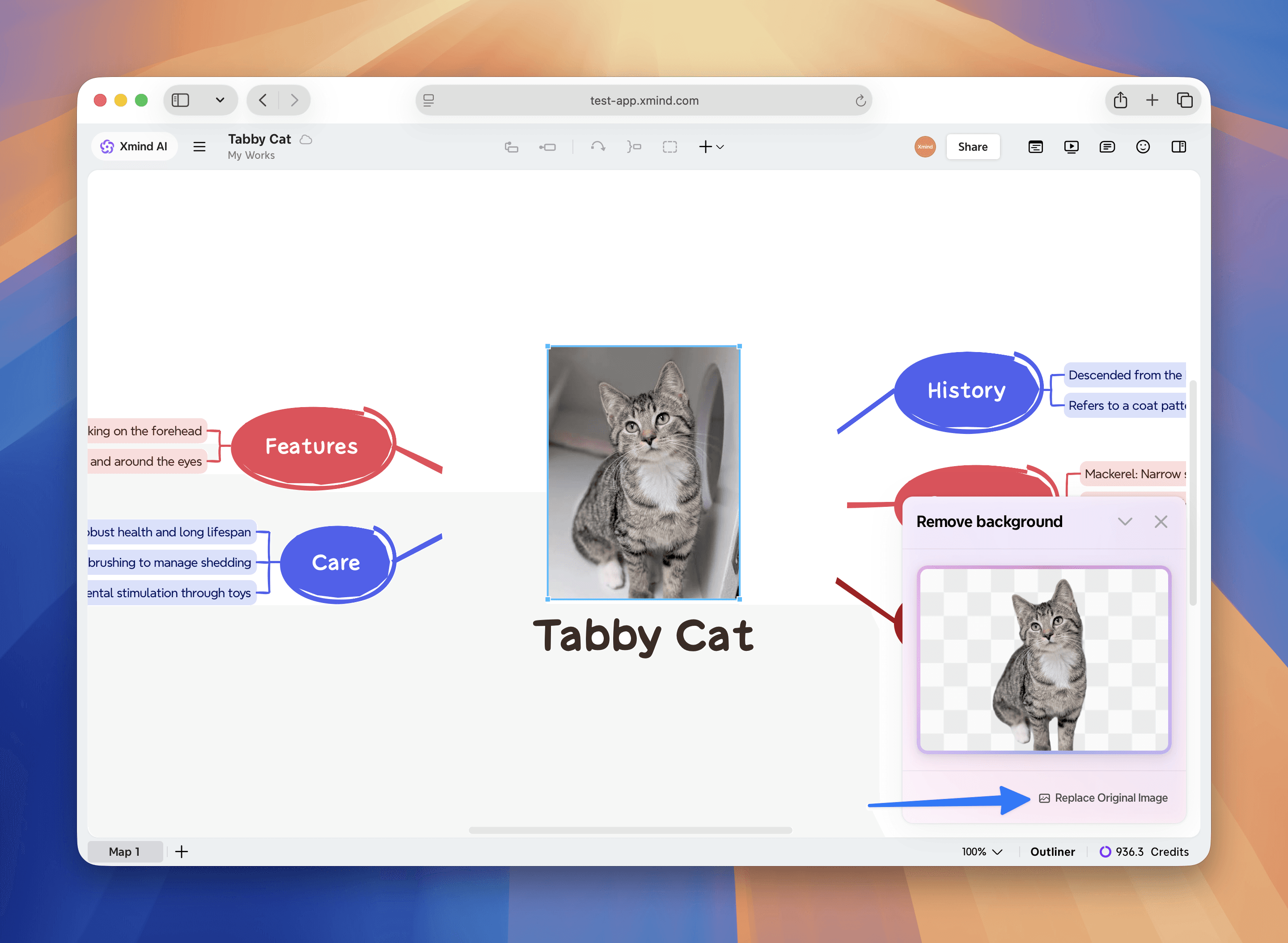The height and width of the screenshot is (943, 1288).
Task: Collapse the Remove background panel chevron
Action: tap(1124, 522)
